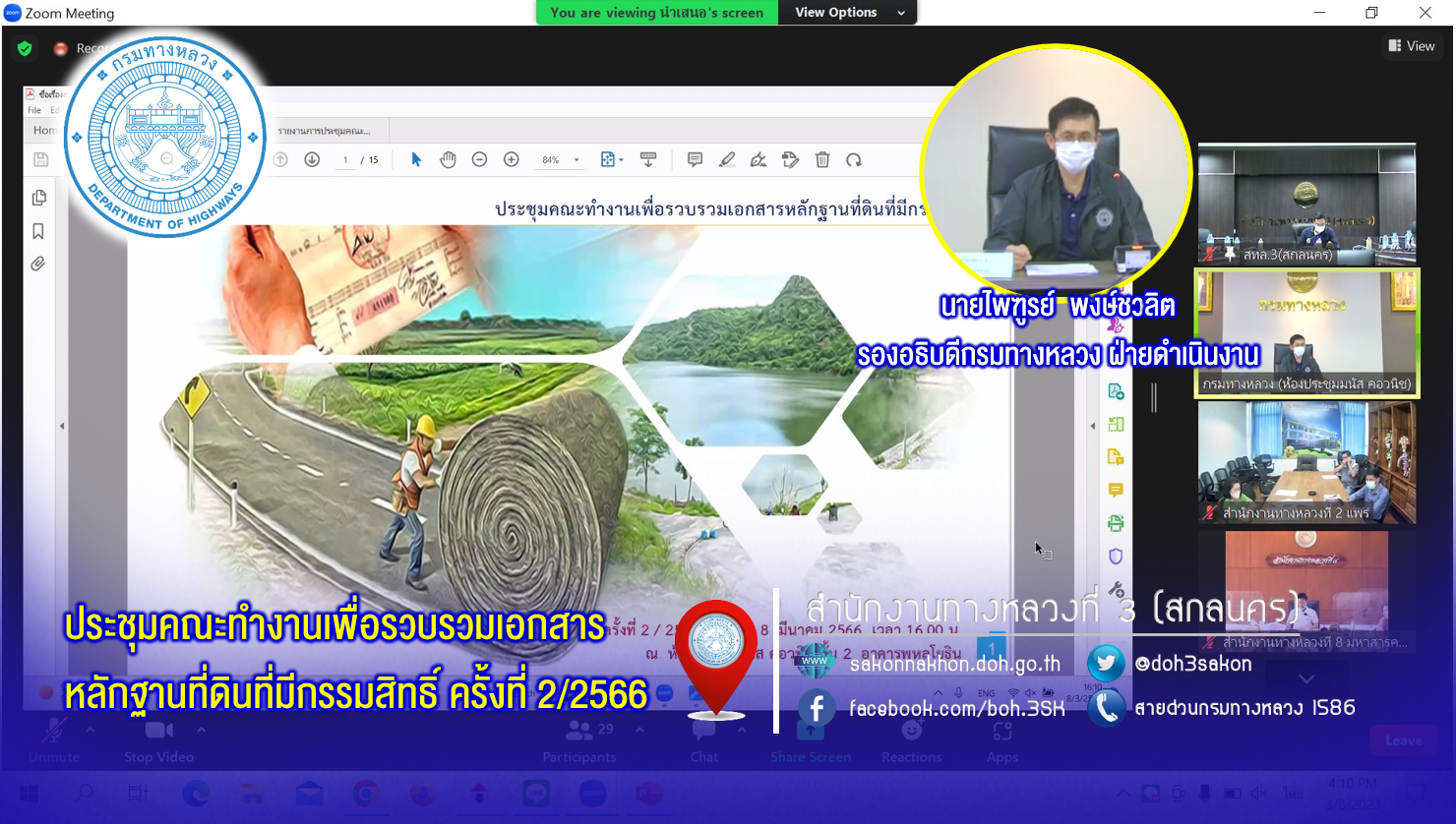Open the View Options dropdown
Viewport: 1456px width, 824px height.
(x=848, y=13)
